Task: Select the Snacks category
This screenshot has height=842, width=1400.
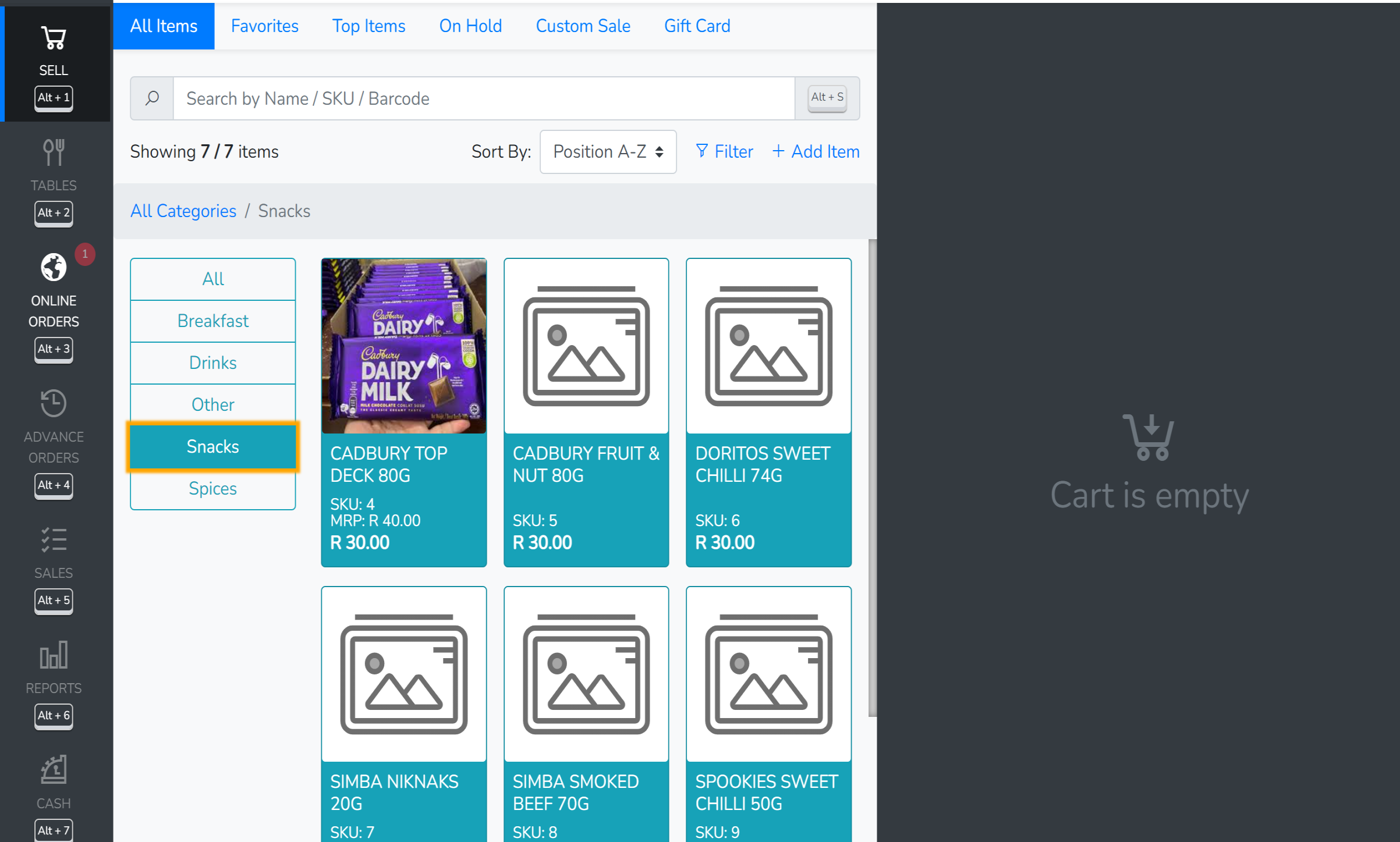Action: coord(213,447)
